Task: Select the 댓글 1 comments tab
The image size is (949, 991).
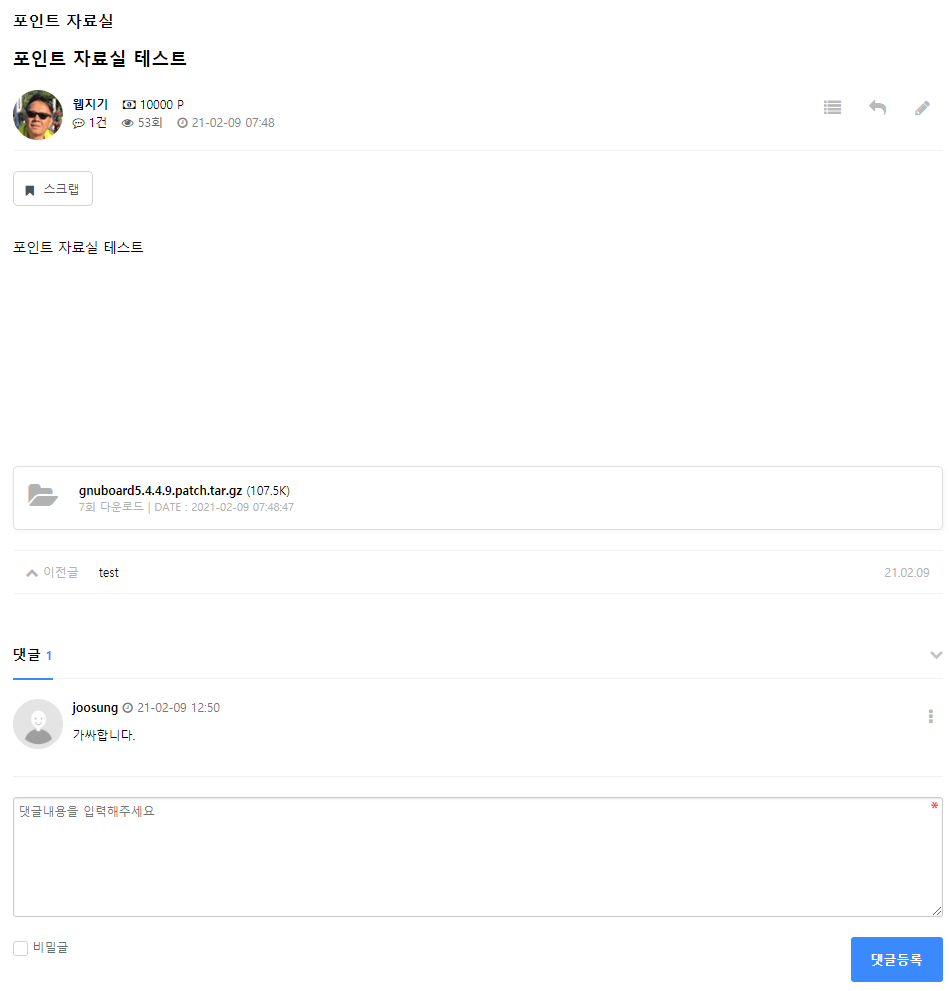Action: [x=33, y=655]
